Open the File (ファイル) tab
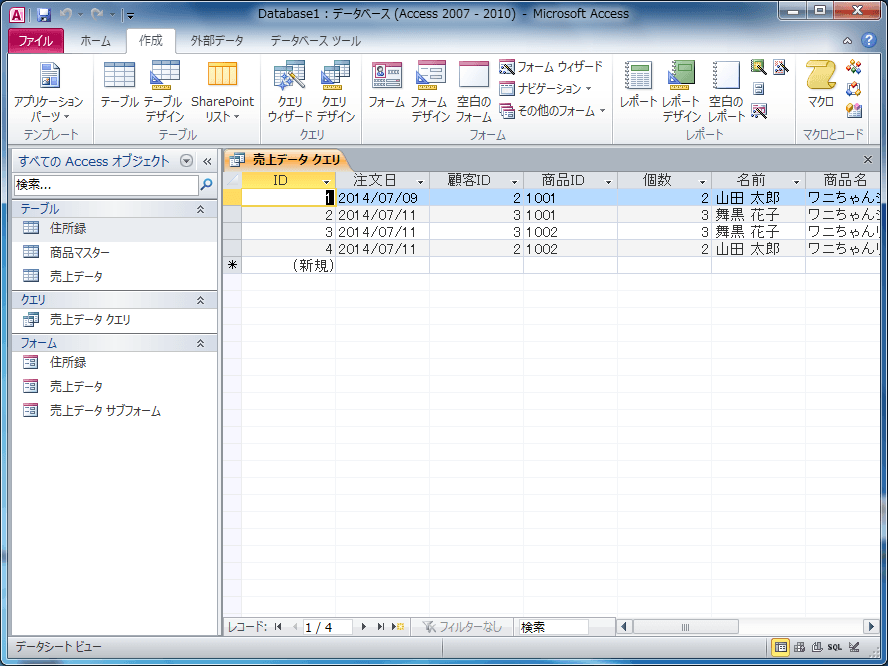Viewport: 888px width, 666px height. [36, 41]
